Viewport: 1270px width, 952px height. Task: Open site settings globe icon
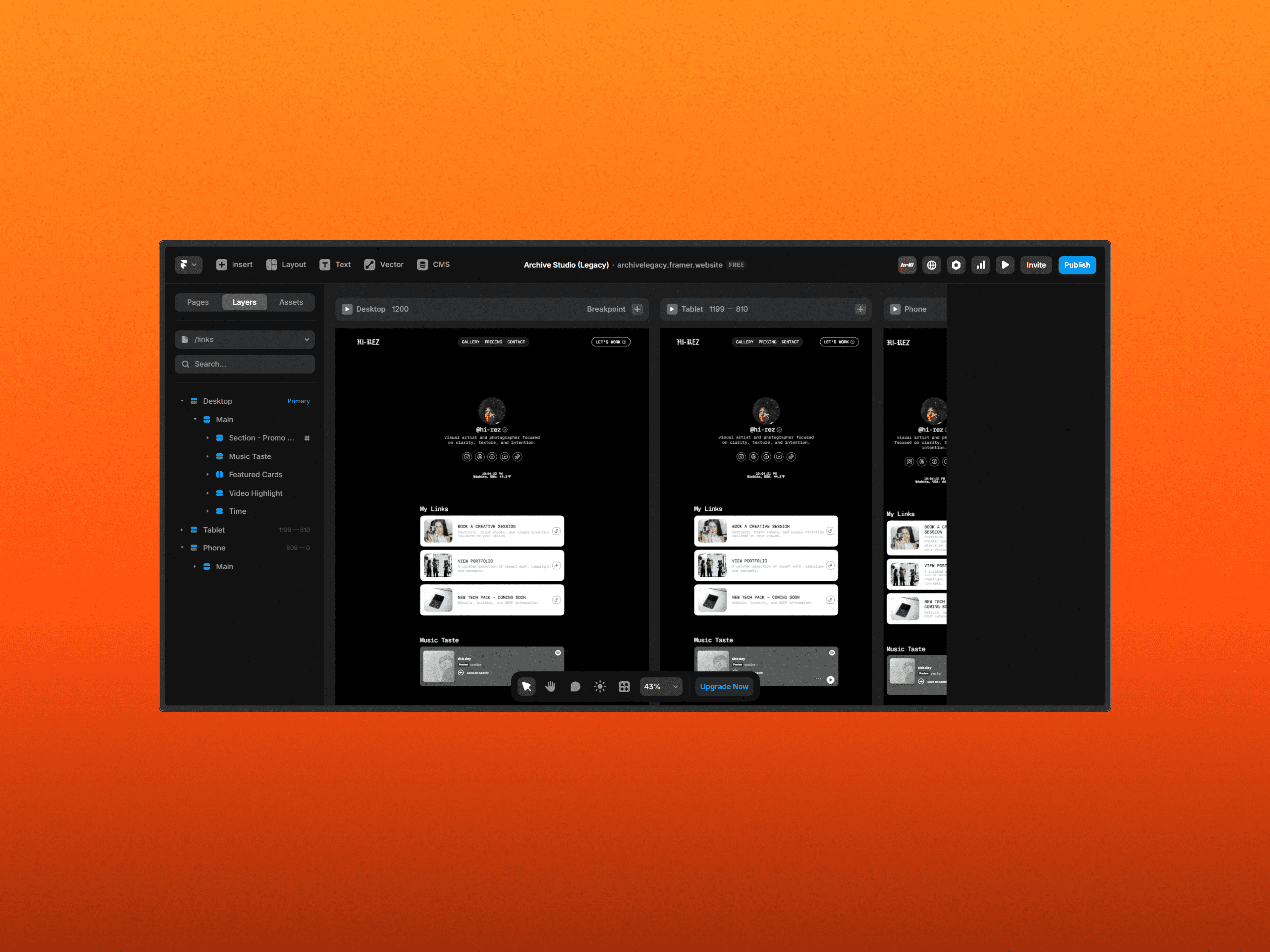(x=931, y=265)
